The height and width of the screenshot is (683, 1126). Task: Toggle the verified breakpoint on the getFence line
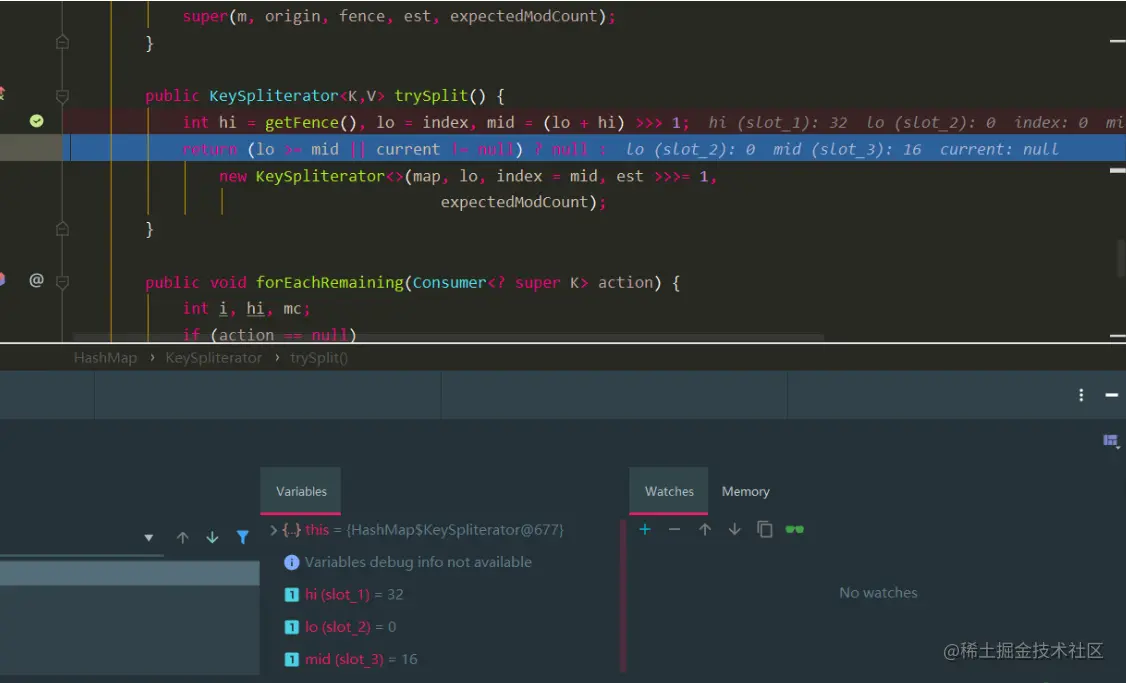(x=37, y=121)
